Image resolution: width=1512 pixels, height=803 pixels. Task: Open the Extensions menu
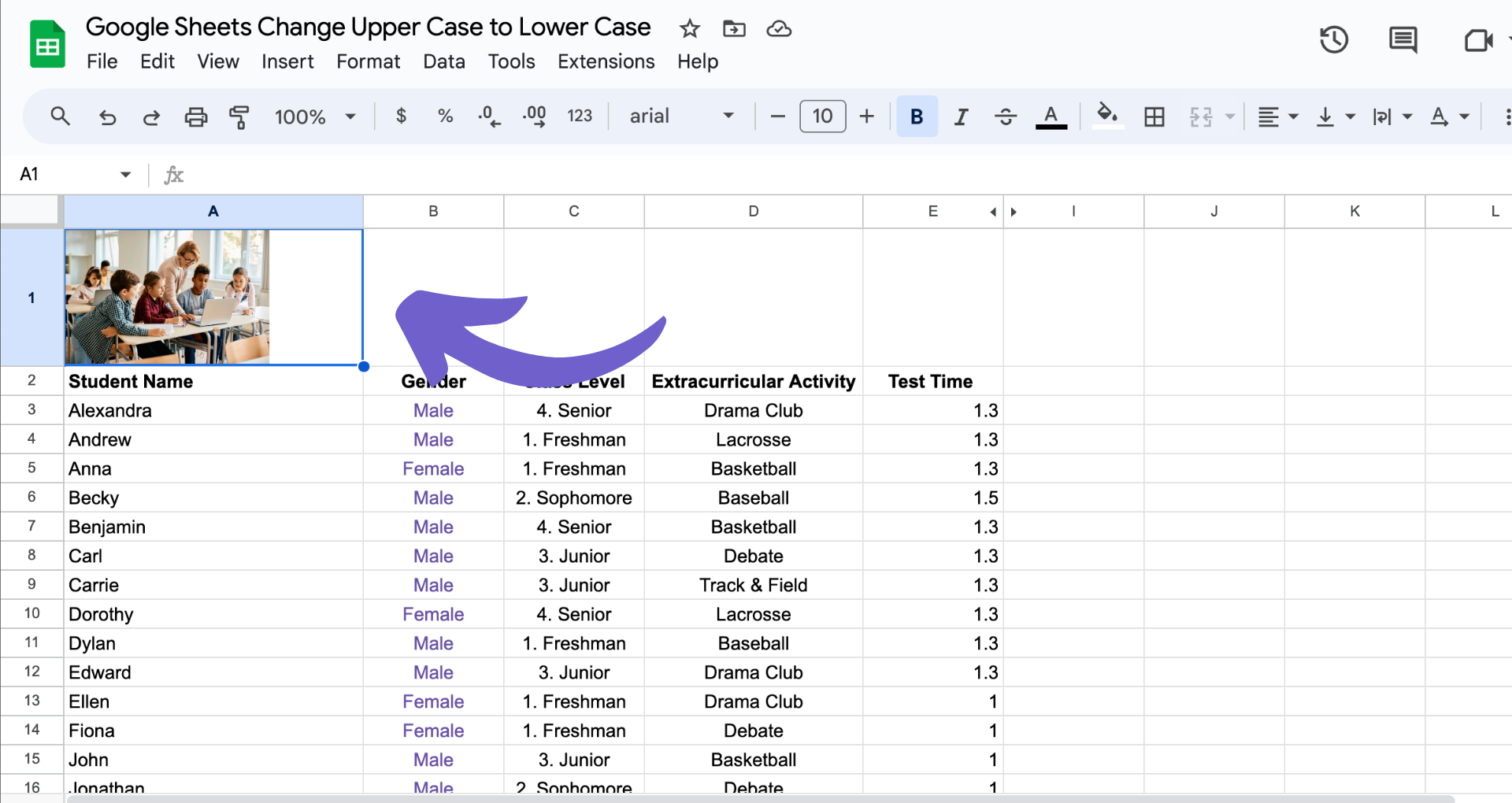click(606, 61)
